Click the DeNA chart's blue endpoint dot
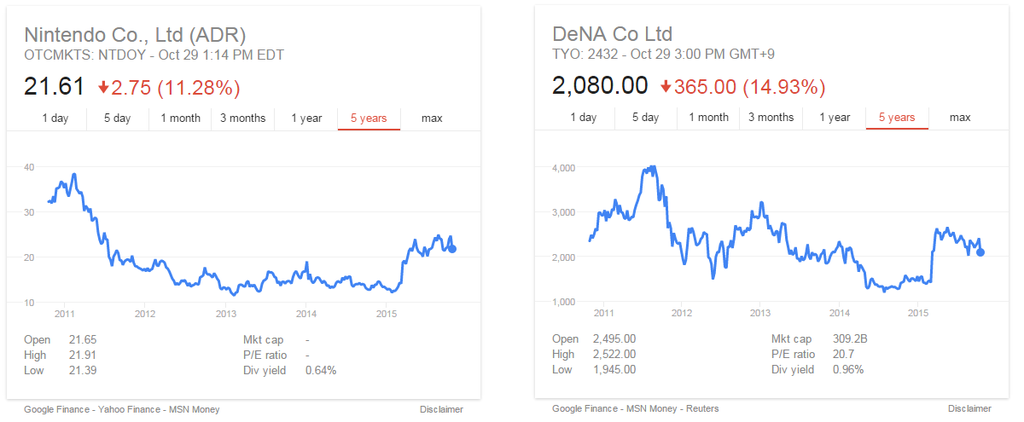This screenshot has width=1024, height=422. coord(980,253)
